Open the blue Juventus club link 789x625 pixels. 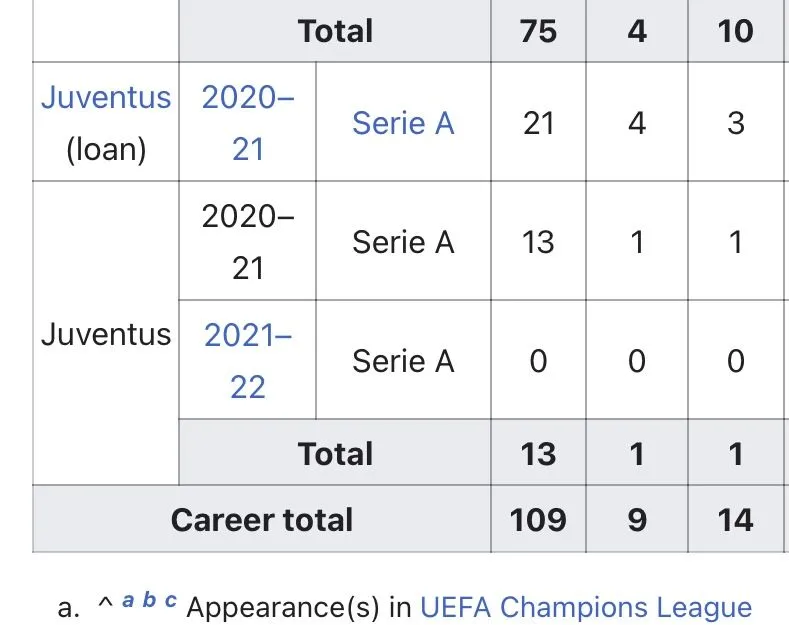(106, 98)
